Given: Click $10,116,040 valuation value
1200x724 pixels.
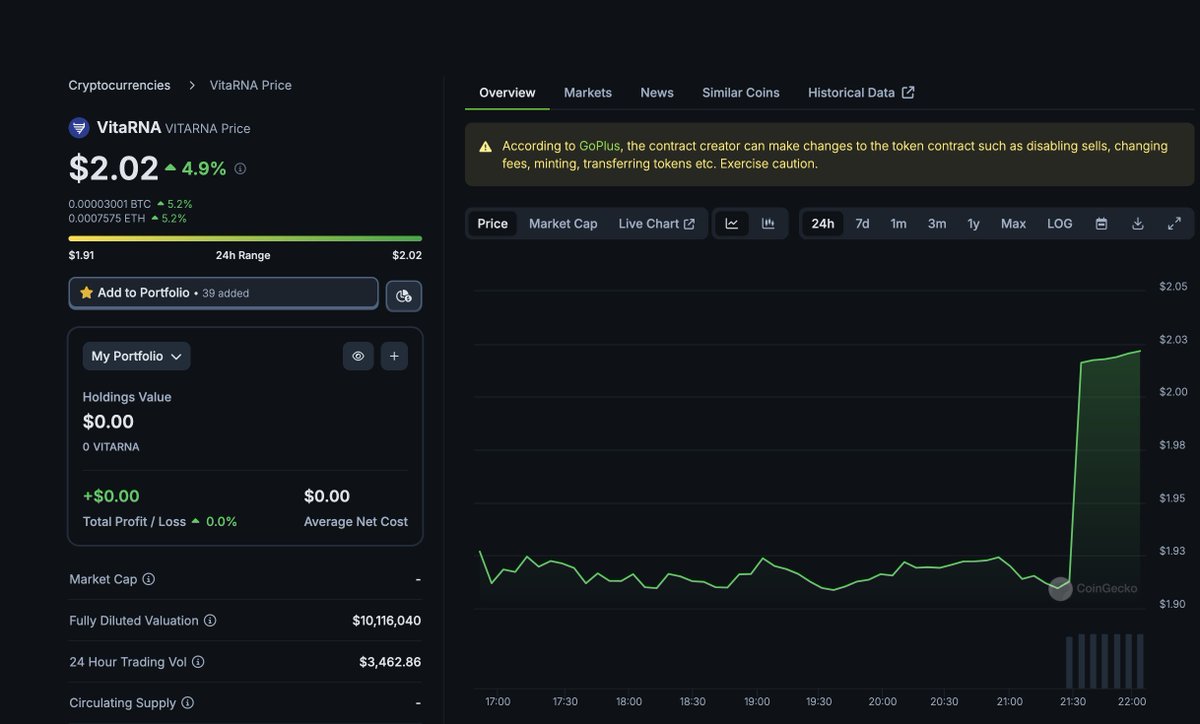Looking at the screenshot, I should (386, 621).
